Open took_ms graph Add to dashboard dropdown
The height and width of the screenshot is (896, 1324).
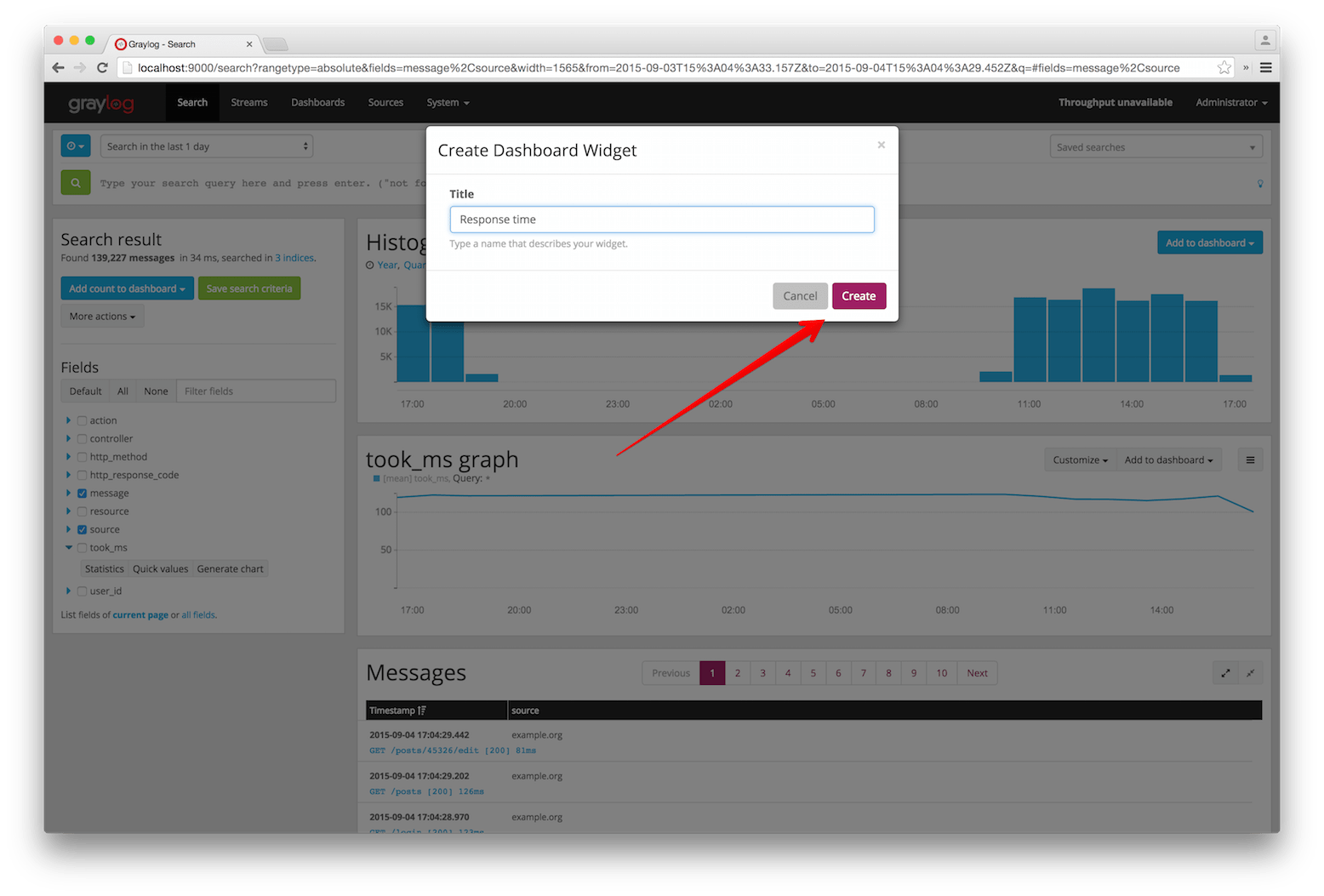(x=1169, y=460)
